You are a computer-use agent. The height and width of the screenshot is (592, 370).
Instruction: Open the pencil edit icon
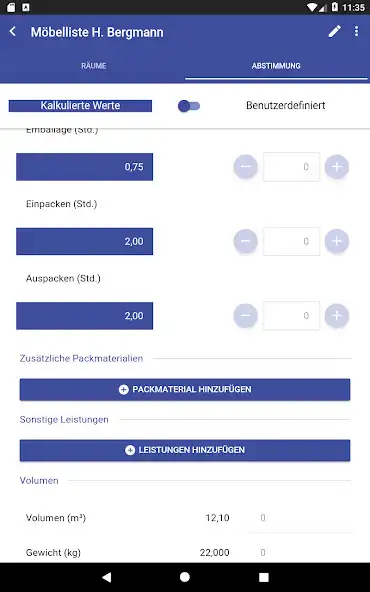coord(334,31)
